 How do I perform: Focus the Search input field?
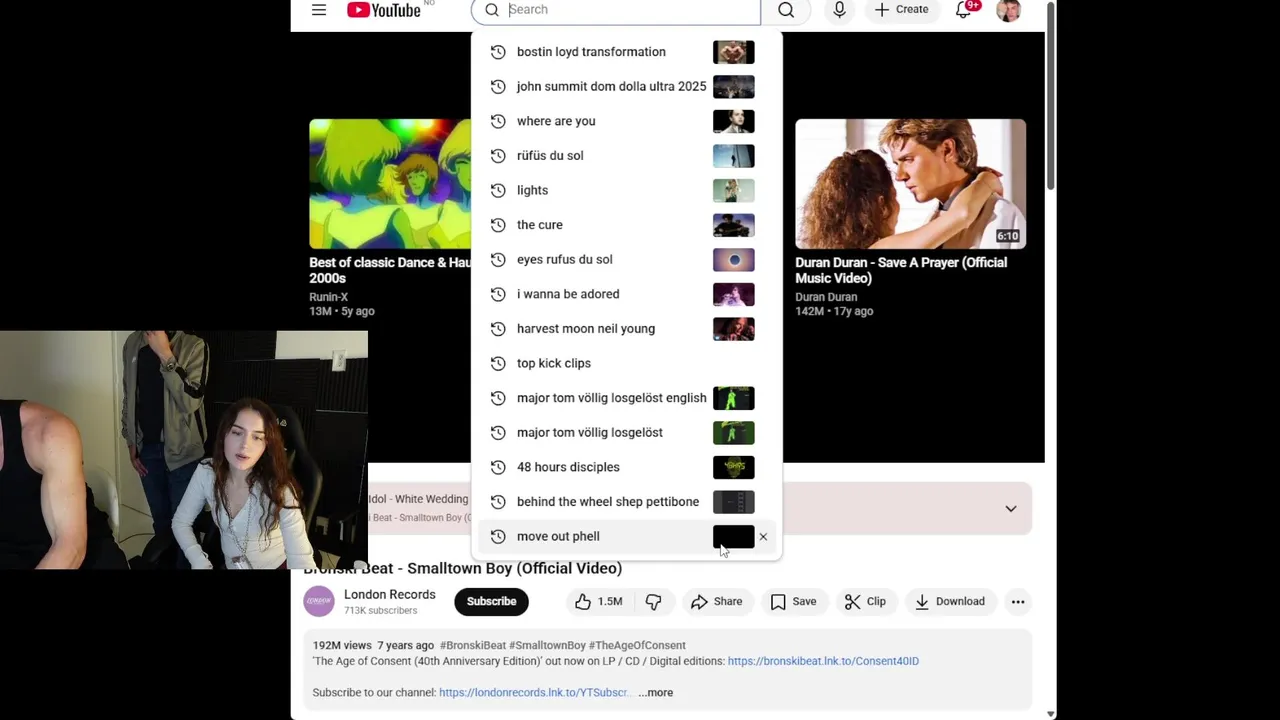click(x=616, y=10)
